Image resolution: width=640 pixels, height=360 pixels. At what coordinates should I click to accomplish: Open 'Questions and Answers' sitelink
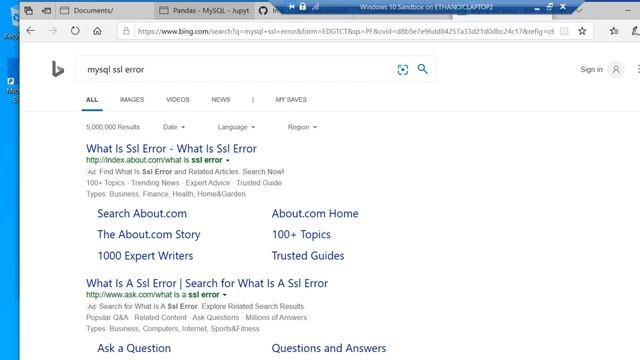point(329,348)
